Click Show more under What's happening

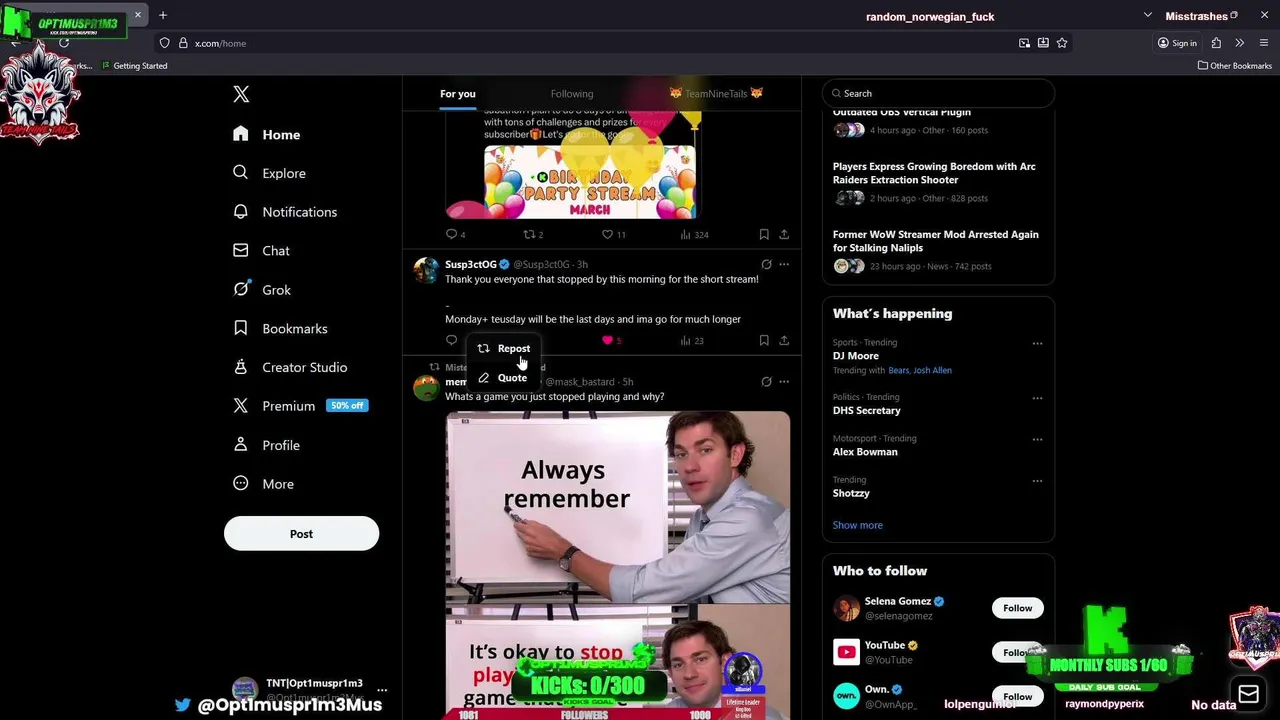858,525
